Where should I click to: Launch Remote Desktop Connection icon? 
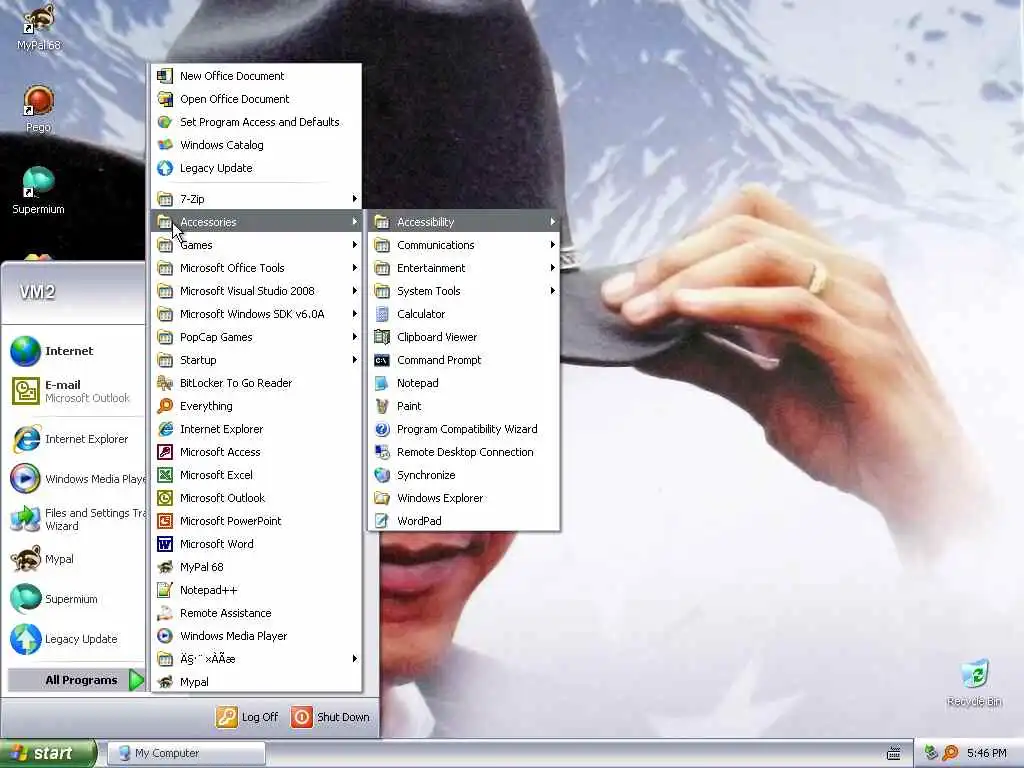click(x=382, y=452)
